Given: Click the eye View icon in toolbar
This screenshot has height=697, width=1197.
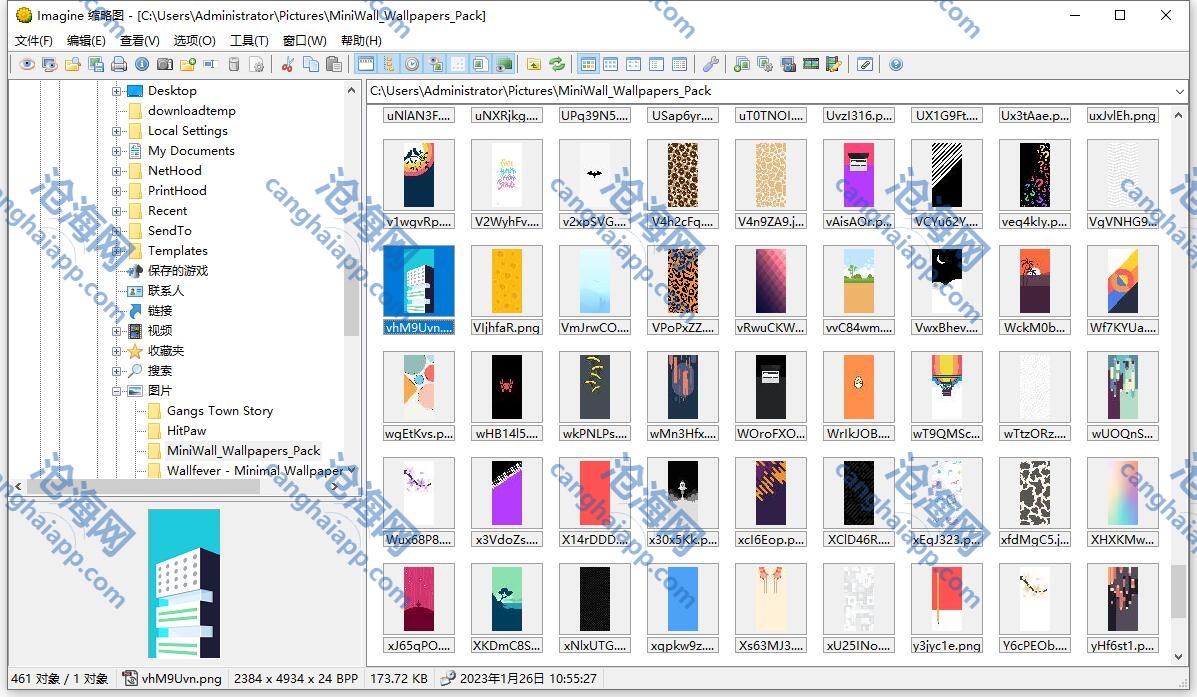Looking at the screenshot, I should coord(27,65).
